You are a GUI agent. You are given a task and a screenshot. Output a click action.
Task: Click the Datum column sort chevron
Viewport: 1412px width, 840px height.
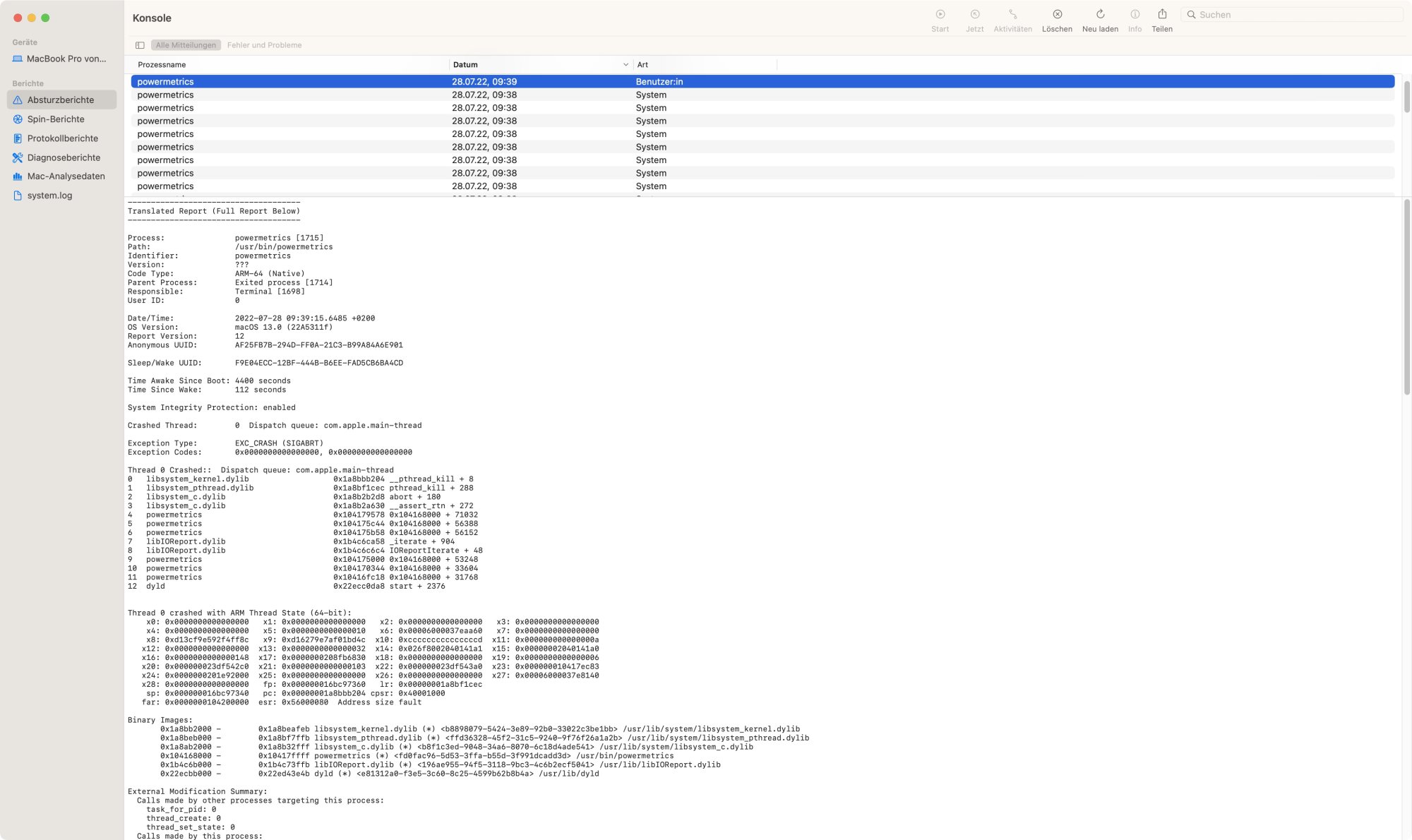(626, 65)
